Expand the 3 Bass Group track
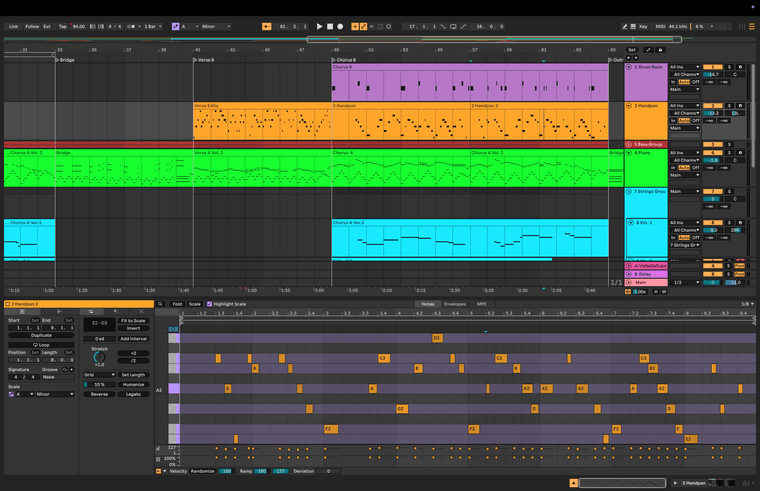This screenshot has height=491, width=760. coord(629,144)
